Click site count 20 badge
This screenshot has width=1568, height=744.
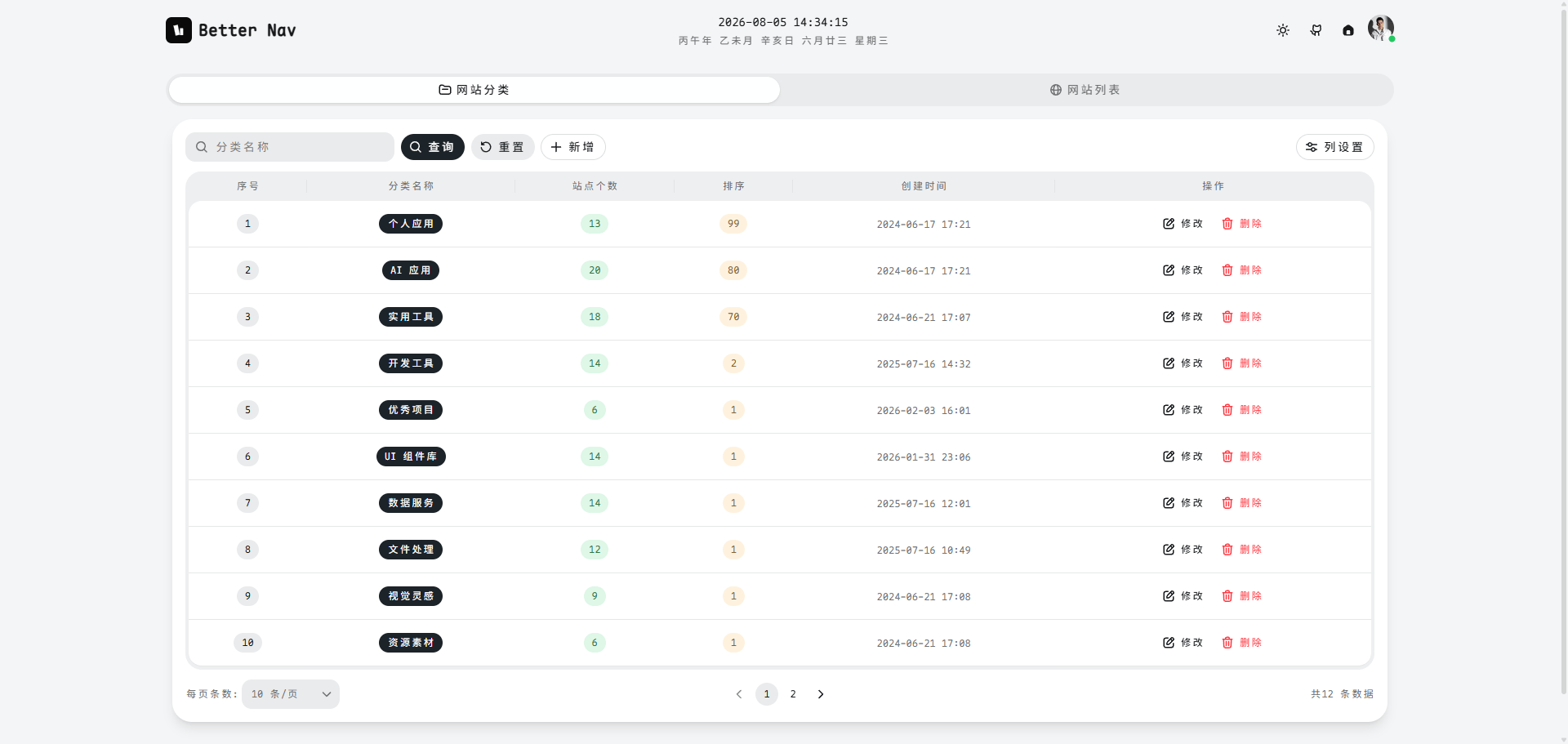[595, 270]
